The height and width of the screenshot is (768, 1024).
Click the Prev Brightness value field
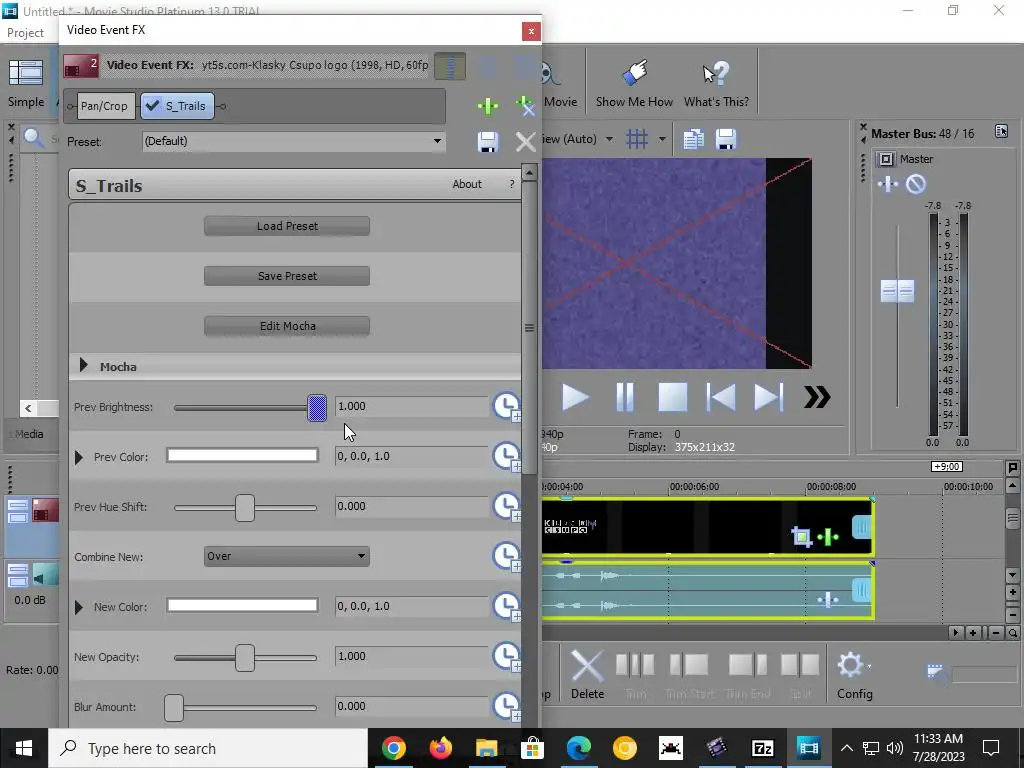[x=411, y=406]
